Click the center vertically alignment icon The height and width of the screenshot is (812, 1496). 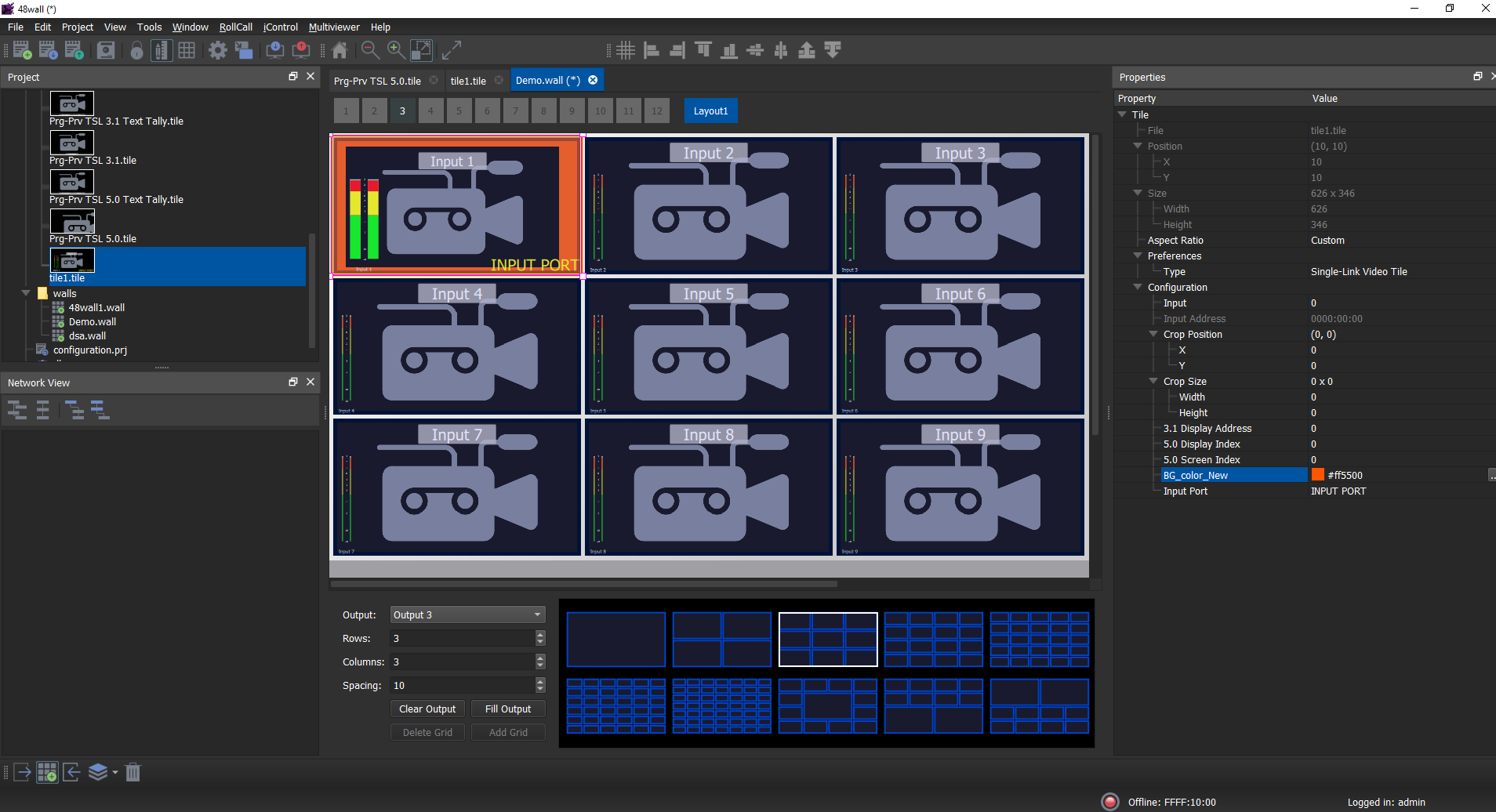755,50
